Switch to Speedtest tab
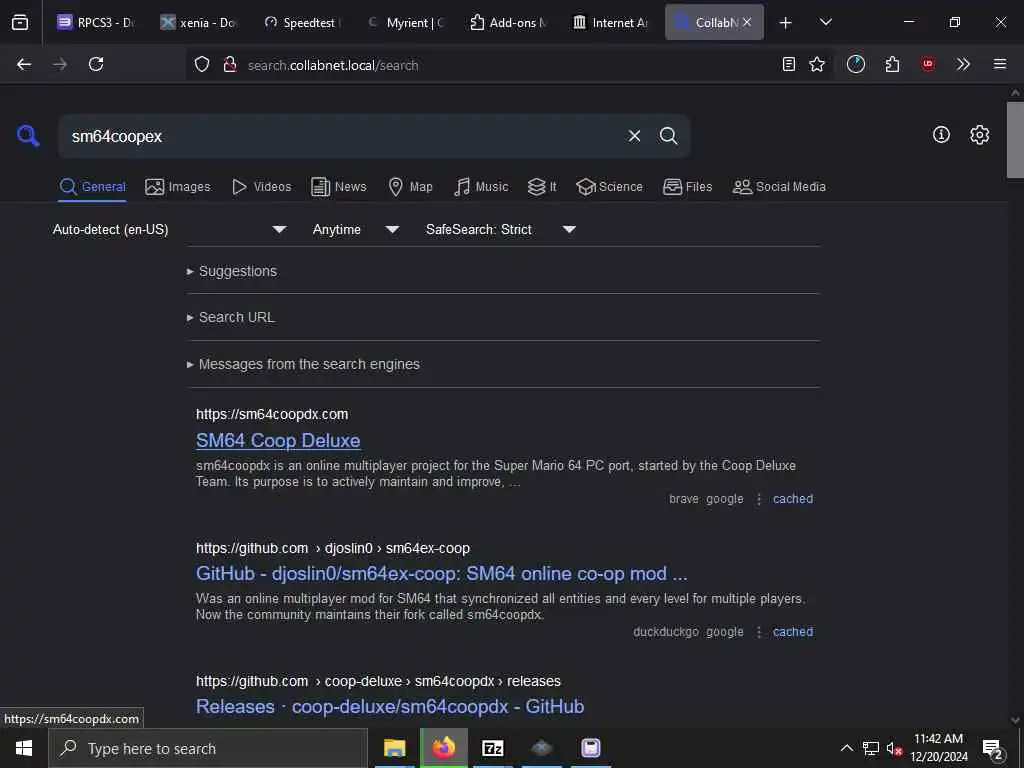1024x768 pixels. [x=302, y=22]
